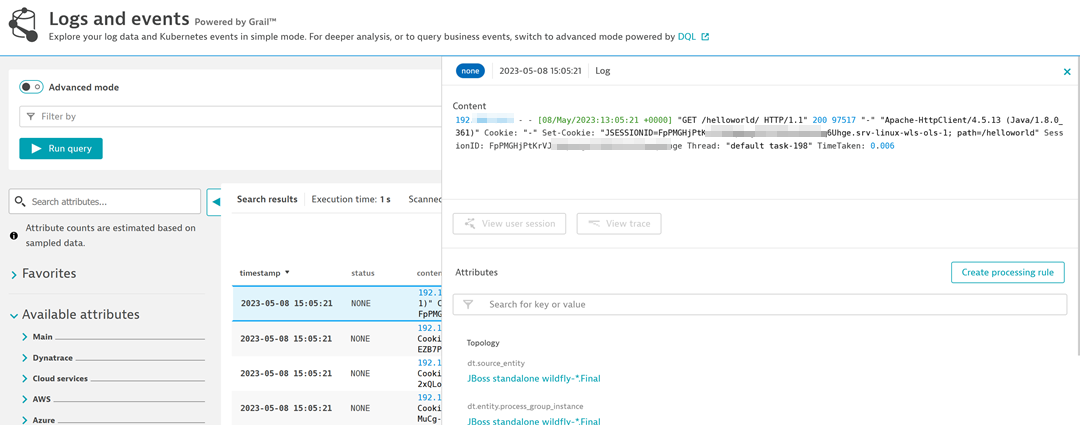This screenshot has height=425, width=1080.
Task: Expand the Cloud services attribute group
Action: coord(25,379)
